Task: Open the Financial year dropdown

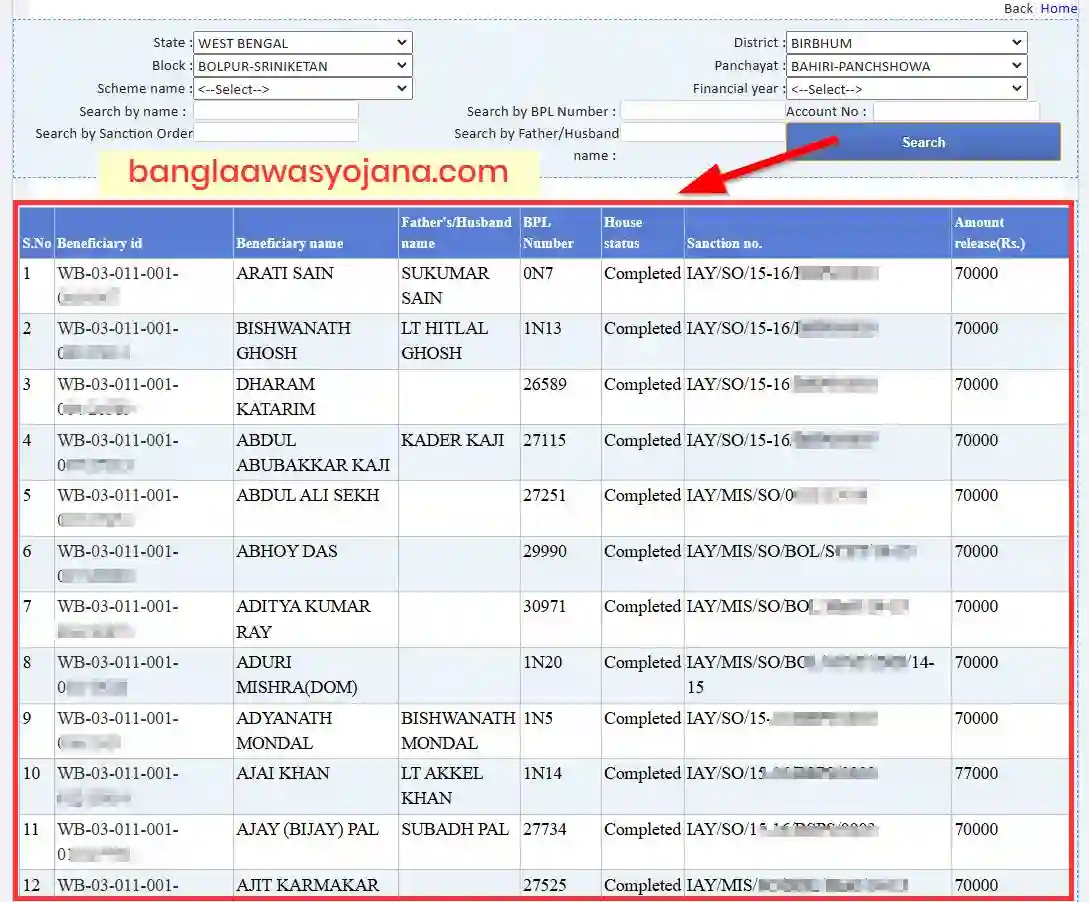Action: pyautogui.click(x=906, y=89)
